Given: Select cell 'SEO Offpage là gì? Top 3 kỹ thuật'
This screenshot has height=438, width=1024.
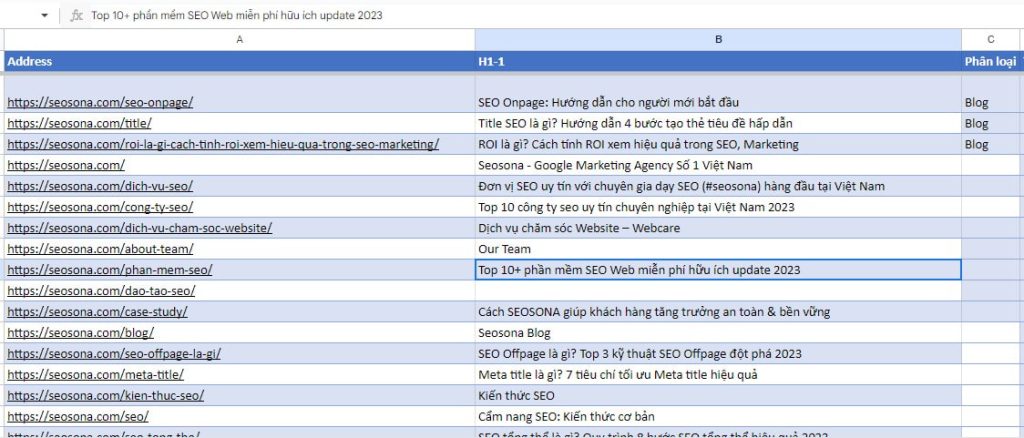Looking at the screenshot, I should (x=718, y=353).
